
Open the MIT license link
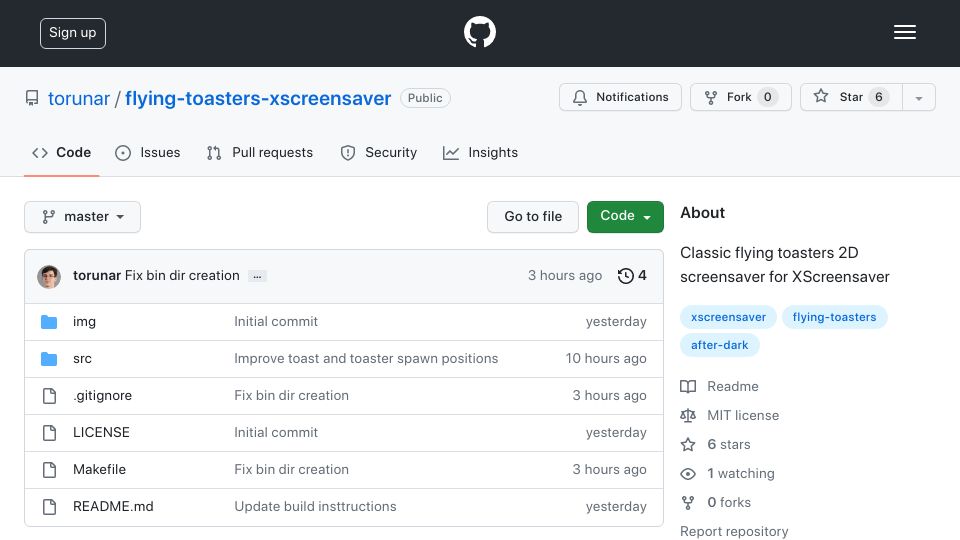click(x=743, y=415)
